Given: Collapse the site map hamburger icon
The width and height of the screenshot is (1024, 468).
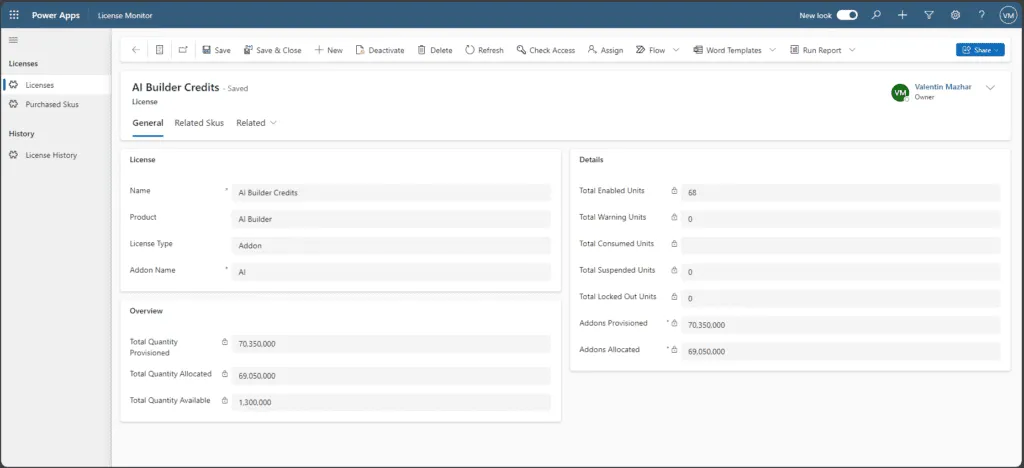Looking at the screenshot, I should 13,40.
